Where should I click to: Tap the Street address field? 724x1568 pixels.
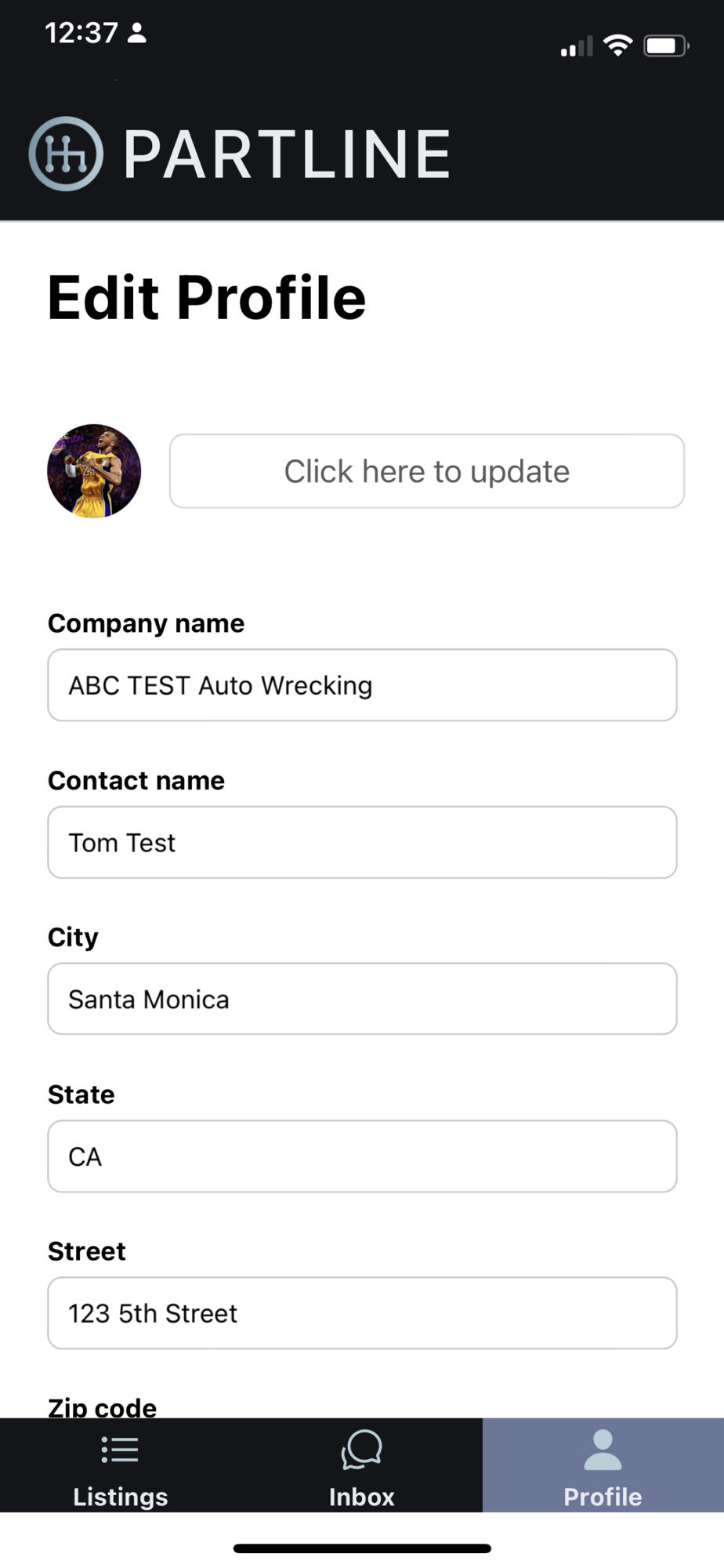(x=362, y=1313)
